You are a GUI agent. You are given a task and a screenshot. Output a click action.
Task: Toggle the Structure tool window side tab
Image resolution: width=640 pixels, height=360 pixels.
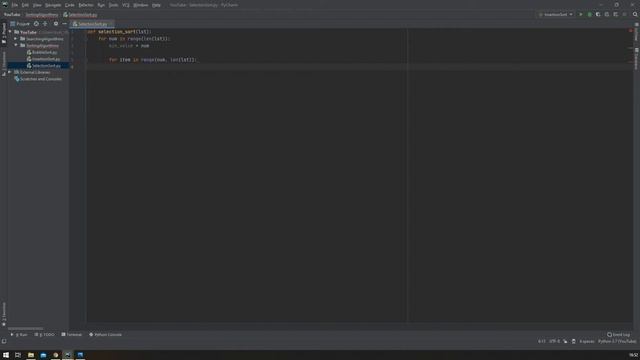tap(4, 63)
